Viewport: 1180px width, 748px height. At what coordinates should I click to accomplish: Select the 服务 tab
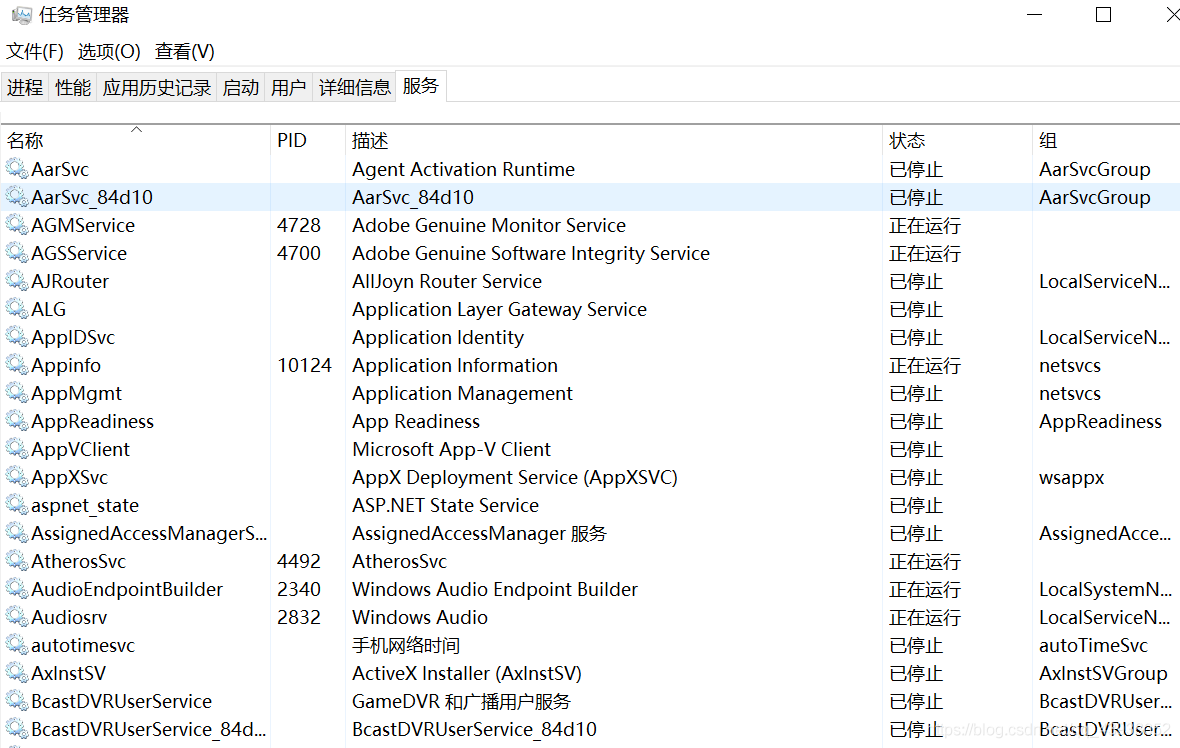[x=421, y=86]
